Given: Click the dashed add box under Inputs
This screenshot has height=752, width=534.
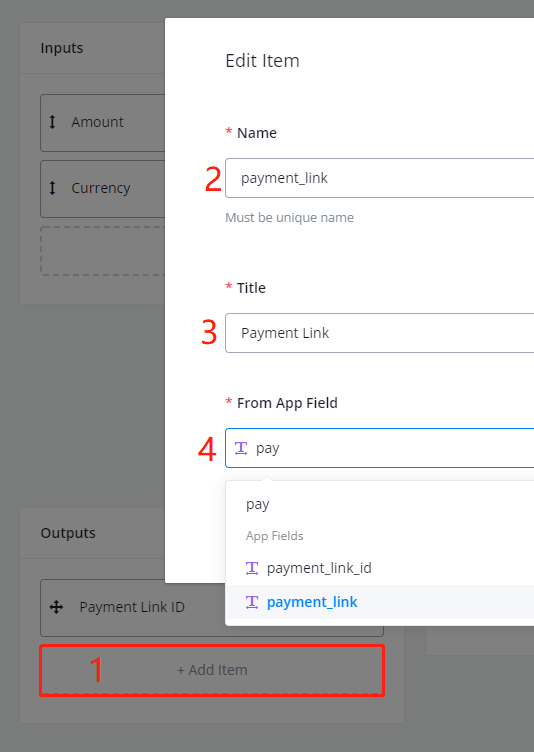Looking at the screenshot, I should point(103,251).
